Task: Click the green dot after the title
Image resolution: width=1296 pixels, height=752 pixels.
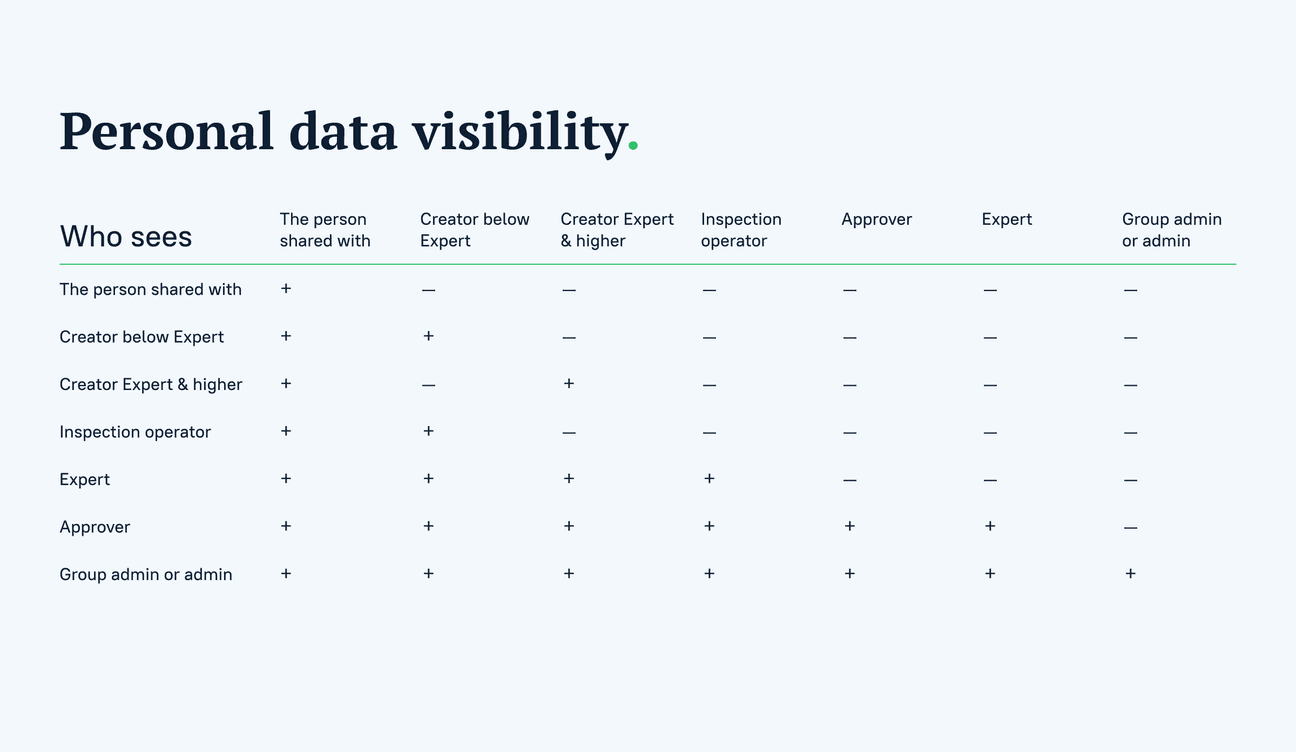Action: point(633,149)
